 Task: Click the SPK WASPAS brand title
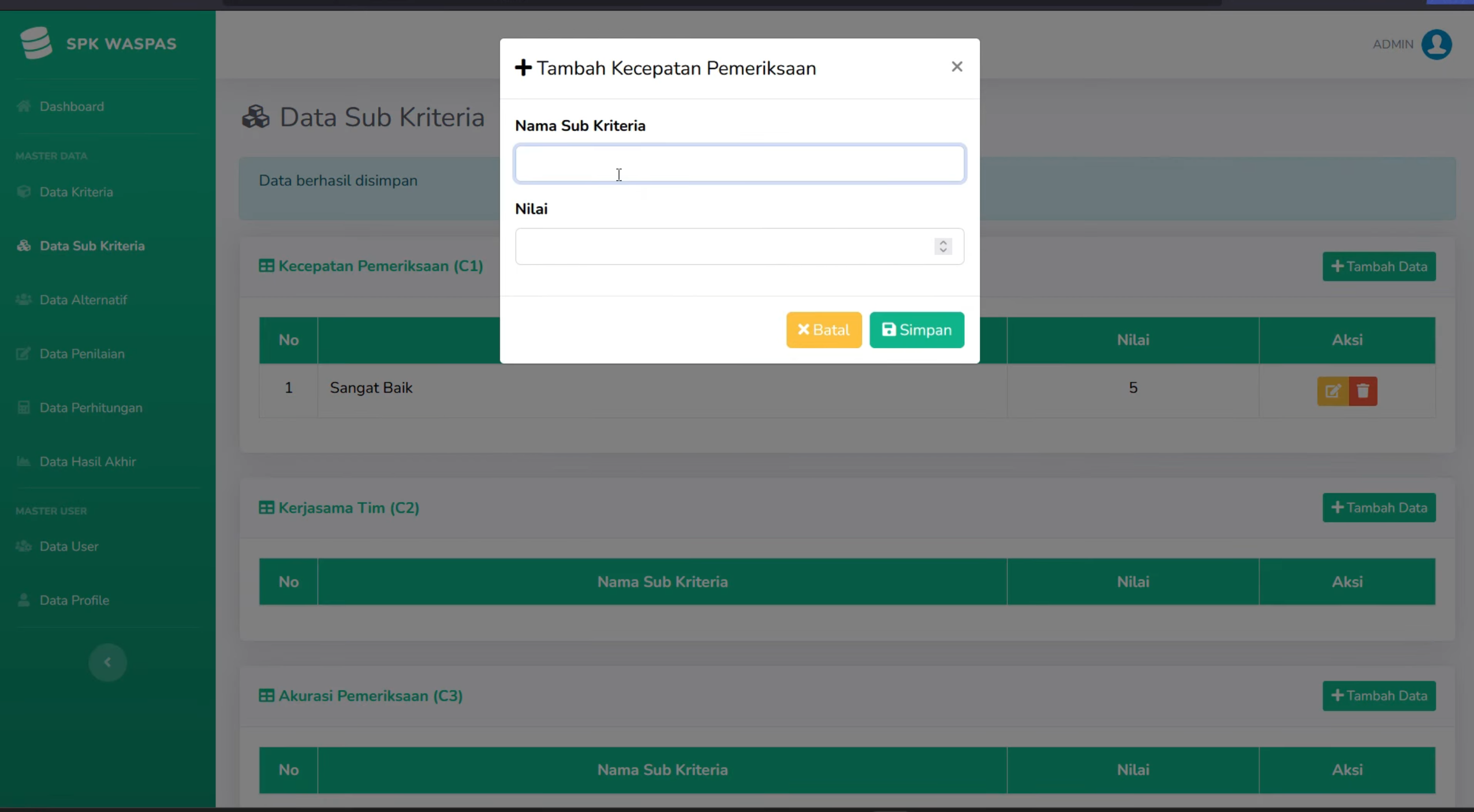(121, 44)
